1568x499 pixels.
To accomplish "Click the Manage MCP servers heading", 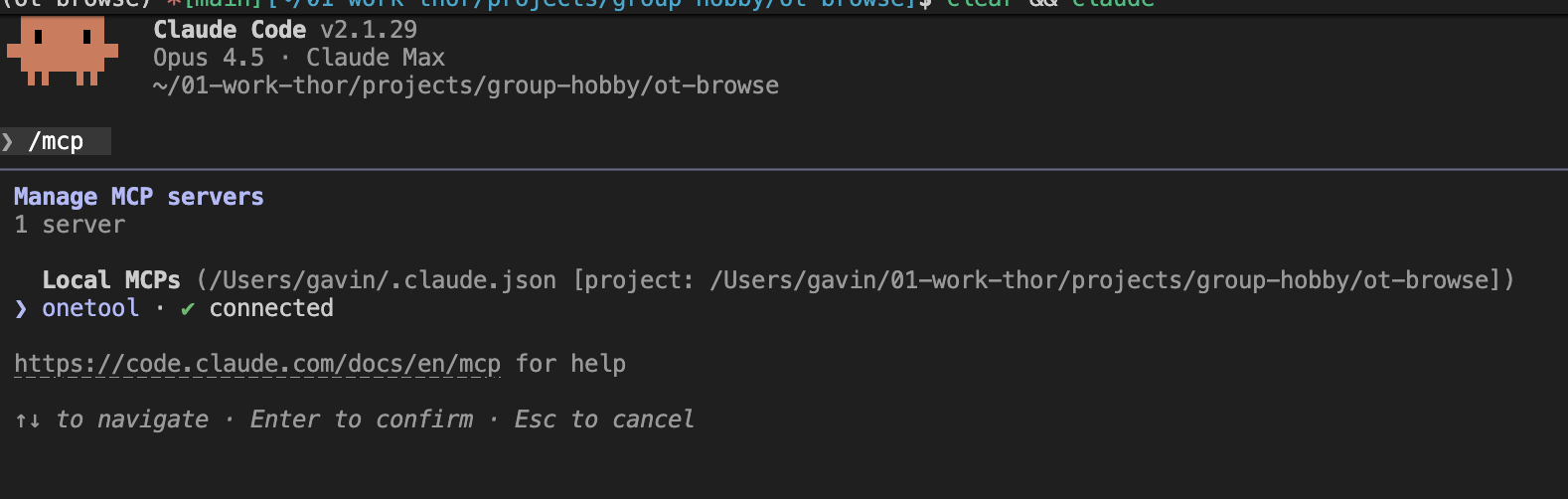I will tap(139, 197).
